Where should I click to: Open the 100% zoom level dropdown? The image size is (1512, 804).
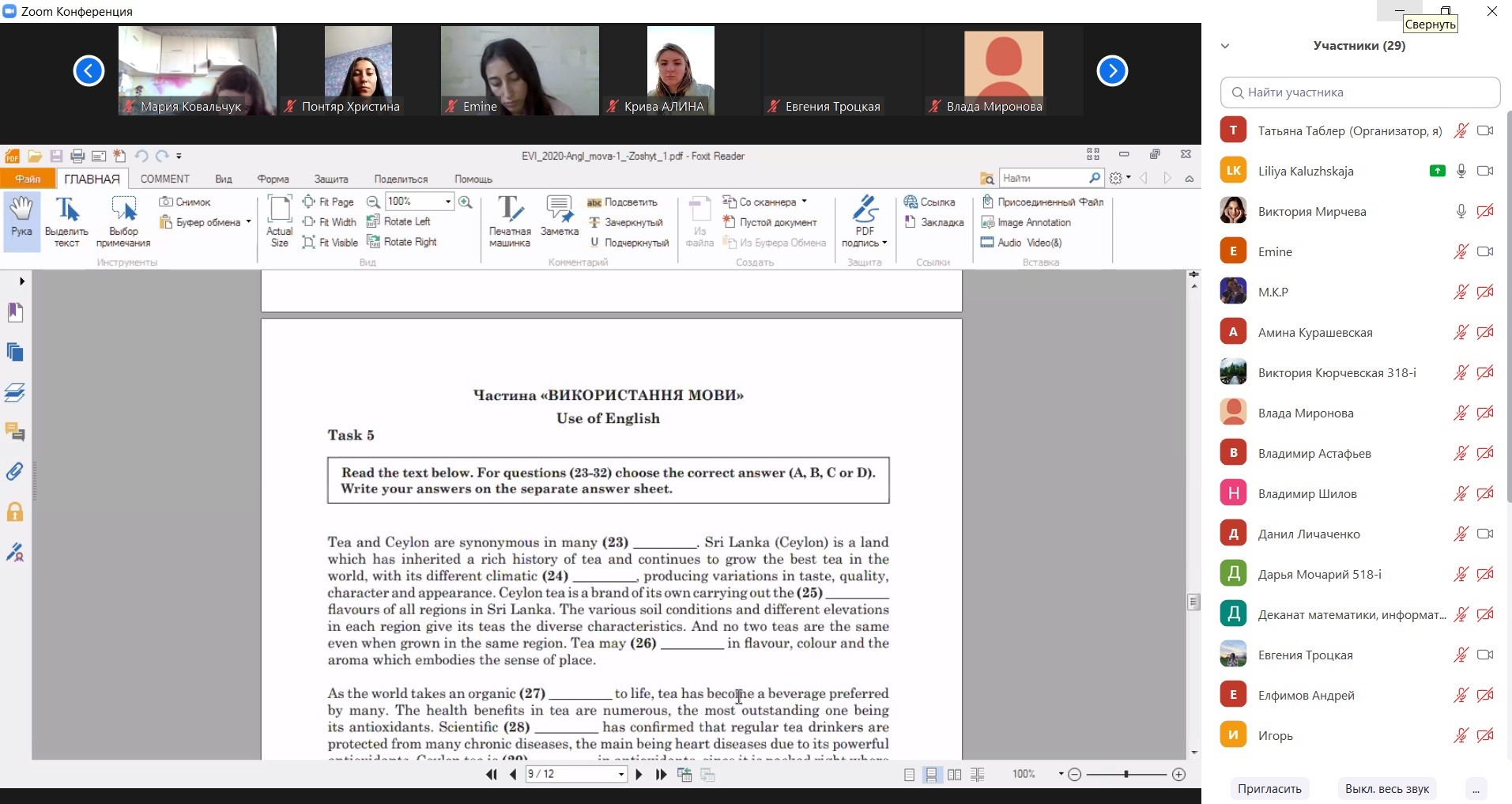coord(448,202)
